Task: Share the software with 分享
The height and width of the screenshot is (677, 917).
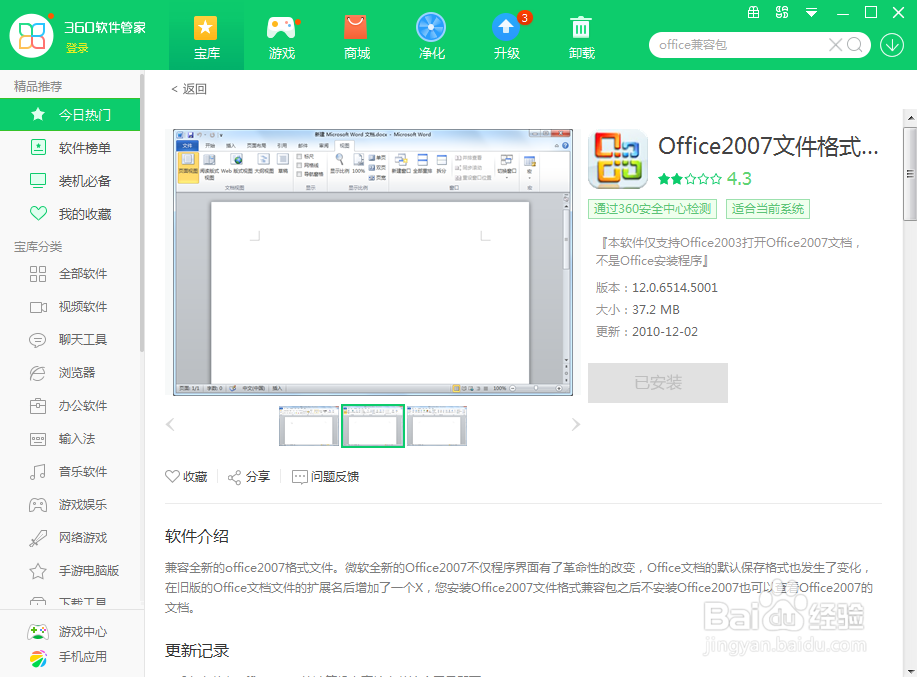Action: tap(249, 477)
